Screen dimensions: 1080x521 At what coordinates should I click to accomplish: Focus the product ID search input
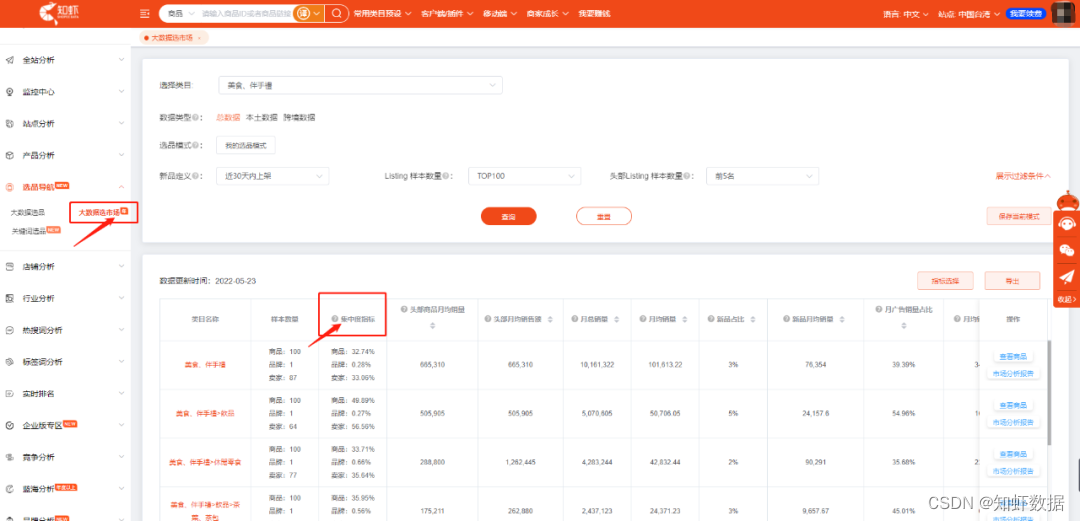tap(246, 13)
